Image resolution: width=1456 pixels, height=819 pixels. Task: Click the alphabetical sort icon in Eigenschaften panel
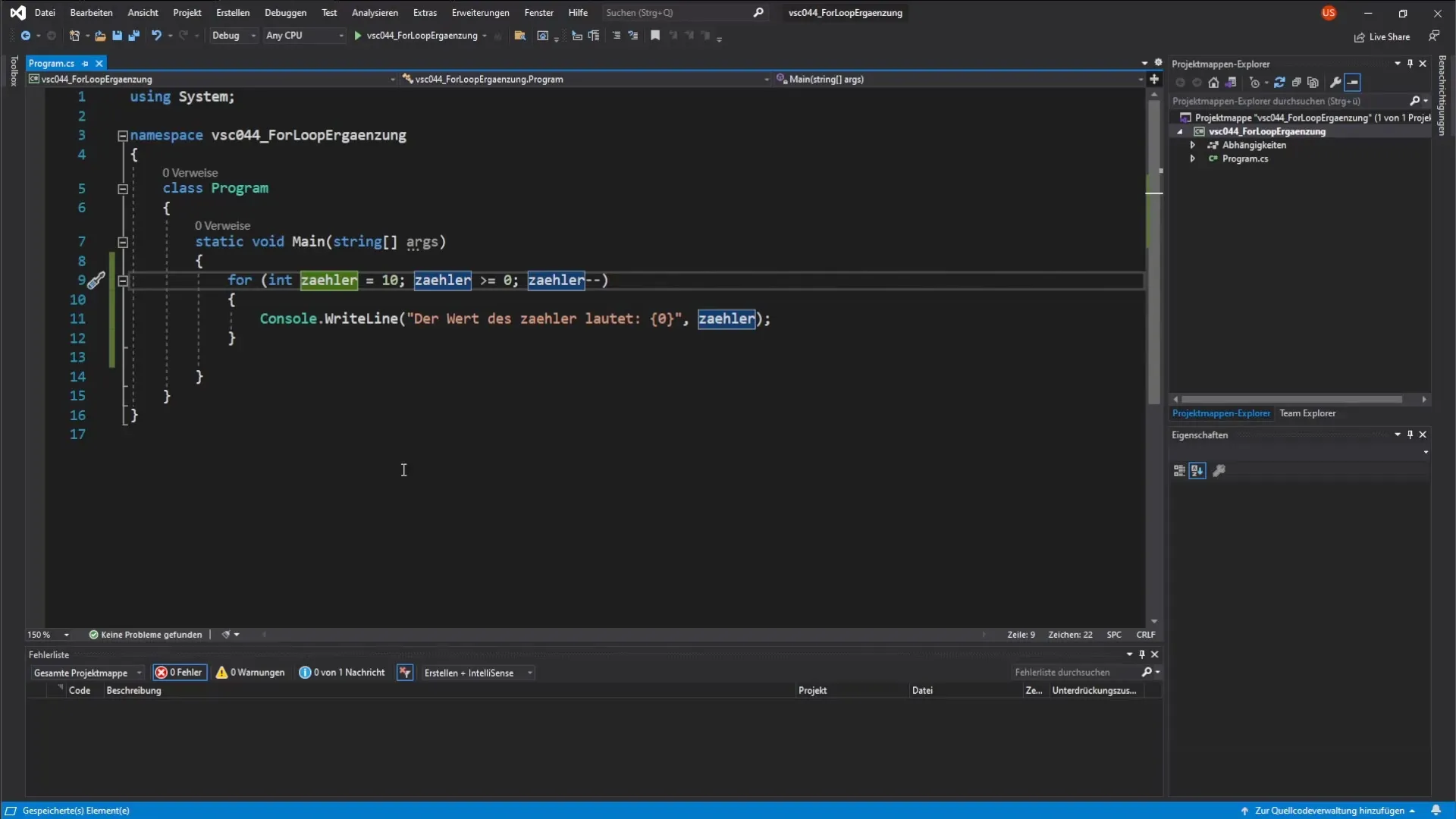pyautogui.click(x=1197, y=471)
